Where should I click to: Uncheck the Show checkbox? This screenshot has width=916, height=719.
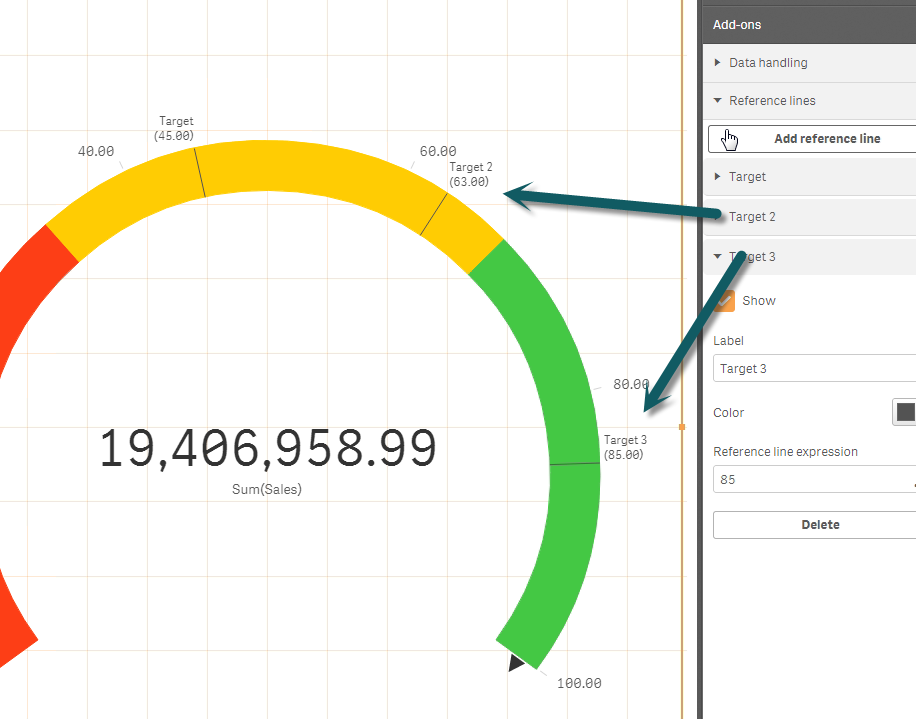pos(724,301)
